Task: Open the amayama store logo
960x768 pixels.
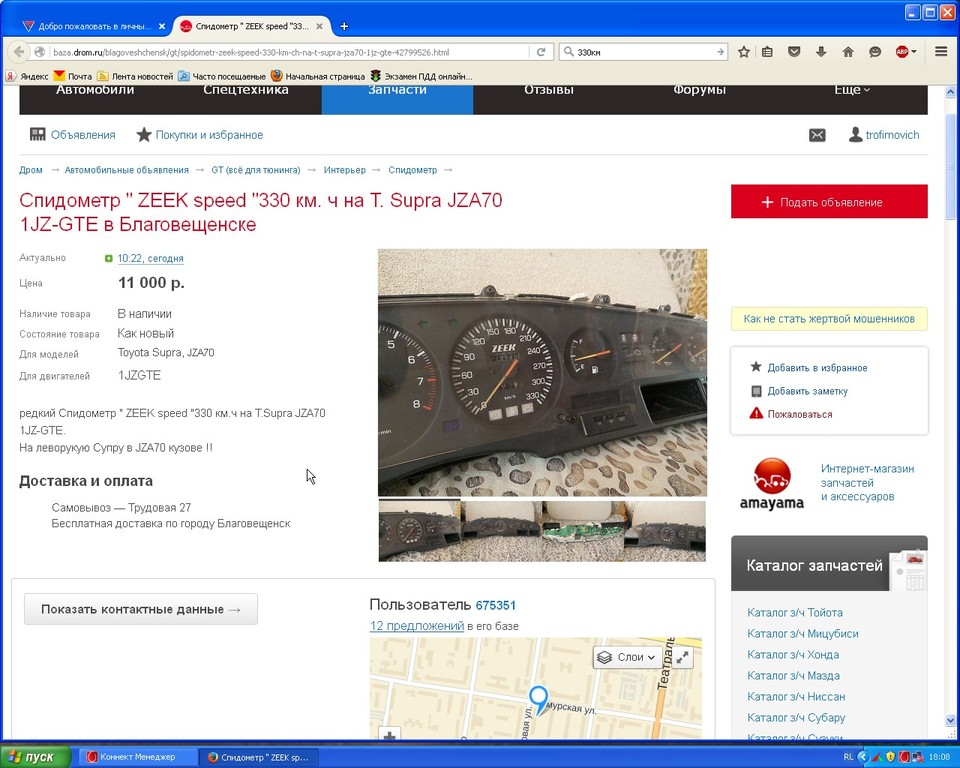Action: pos(771,484)
